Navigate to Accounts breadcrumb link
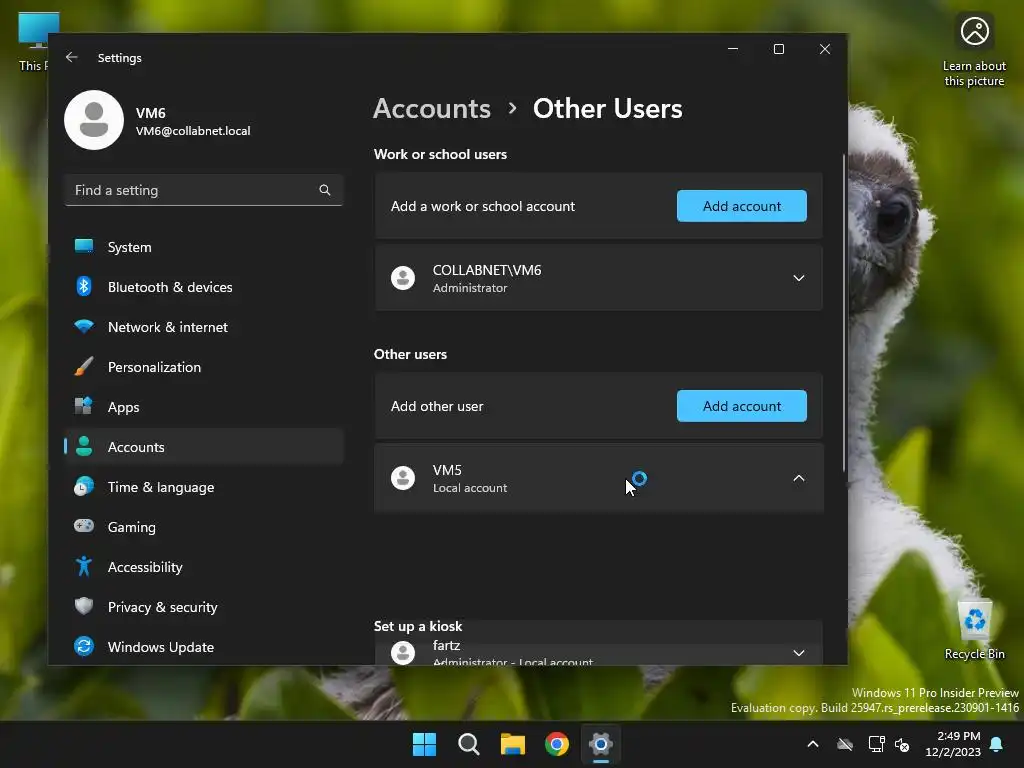The width and height of the screenshot is (1024, 768). [432, 108]
